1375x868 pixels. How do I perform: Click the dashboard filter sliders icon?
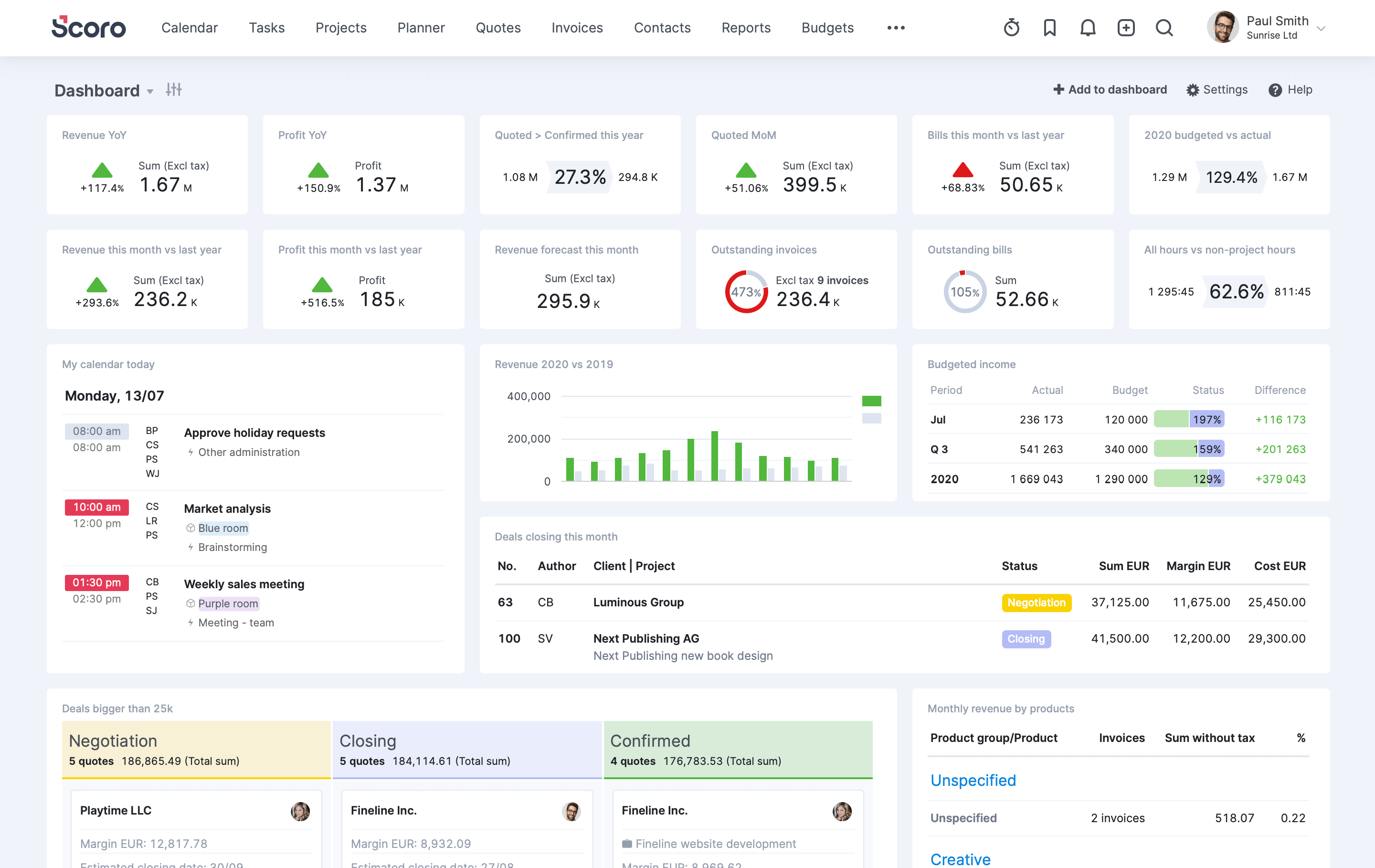(174, 90)
